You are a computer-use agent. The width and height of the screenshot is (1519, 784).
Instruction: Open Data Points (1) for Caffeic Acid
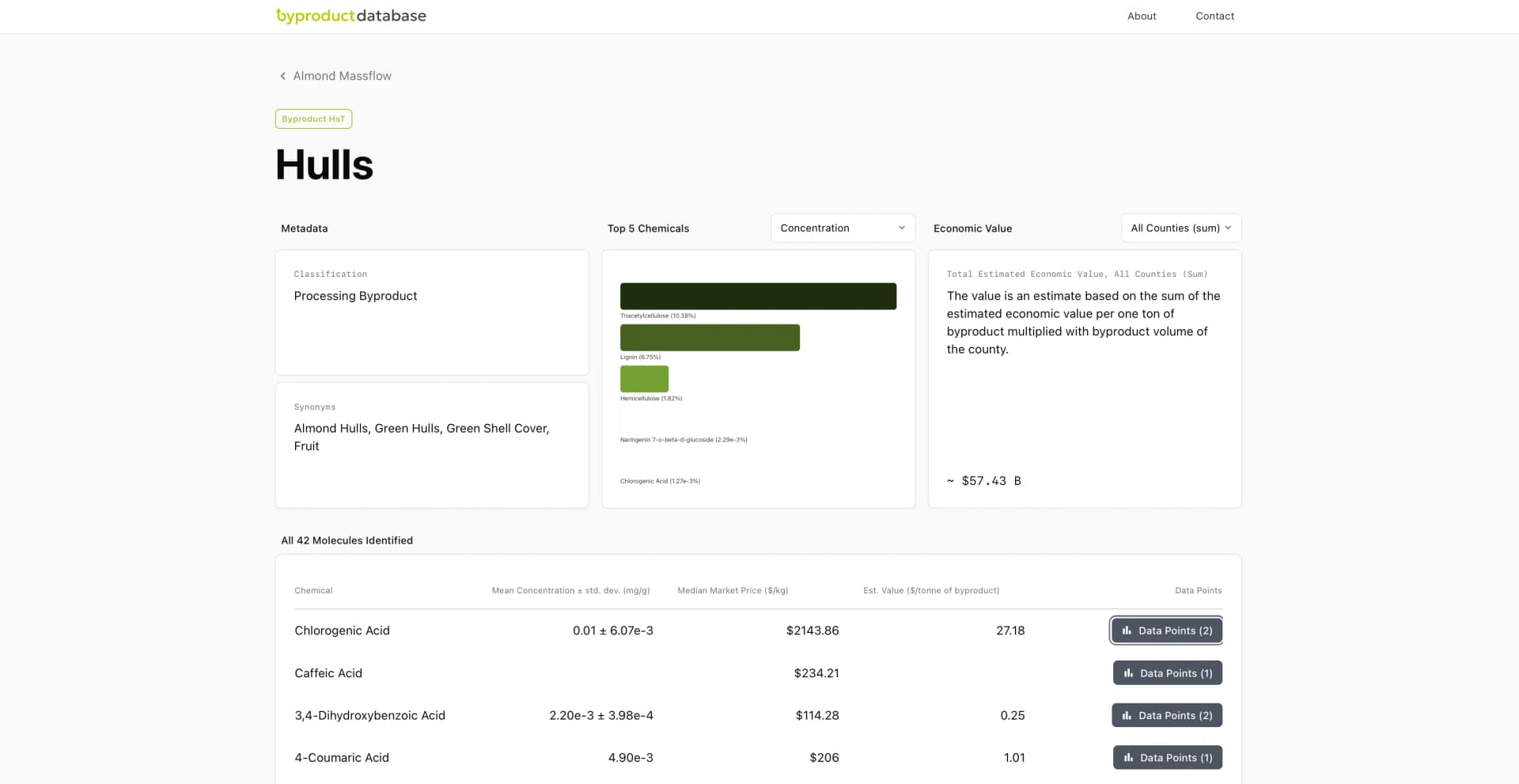coord(1167,672)
